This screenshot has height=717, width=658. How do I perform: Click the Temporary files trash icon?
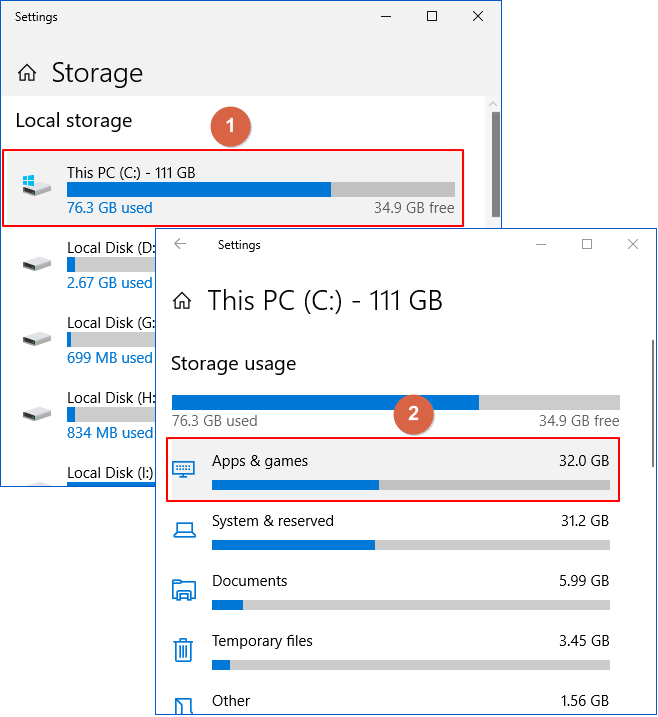[x=183, y=649]
